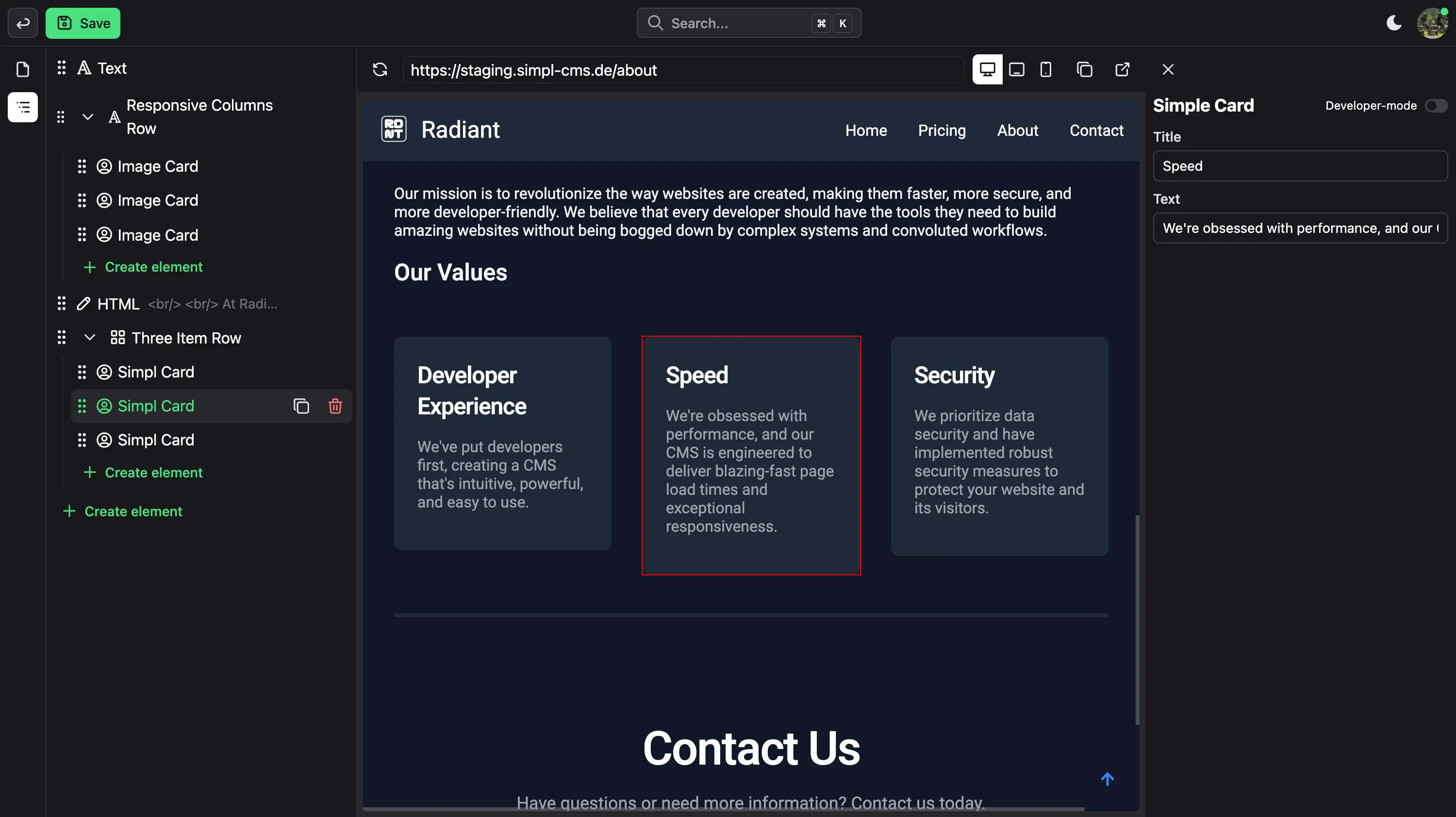Enable Developer-mode for the Simple Card

(1436, 105)
